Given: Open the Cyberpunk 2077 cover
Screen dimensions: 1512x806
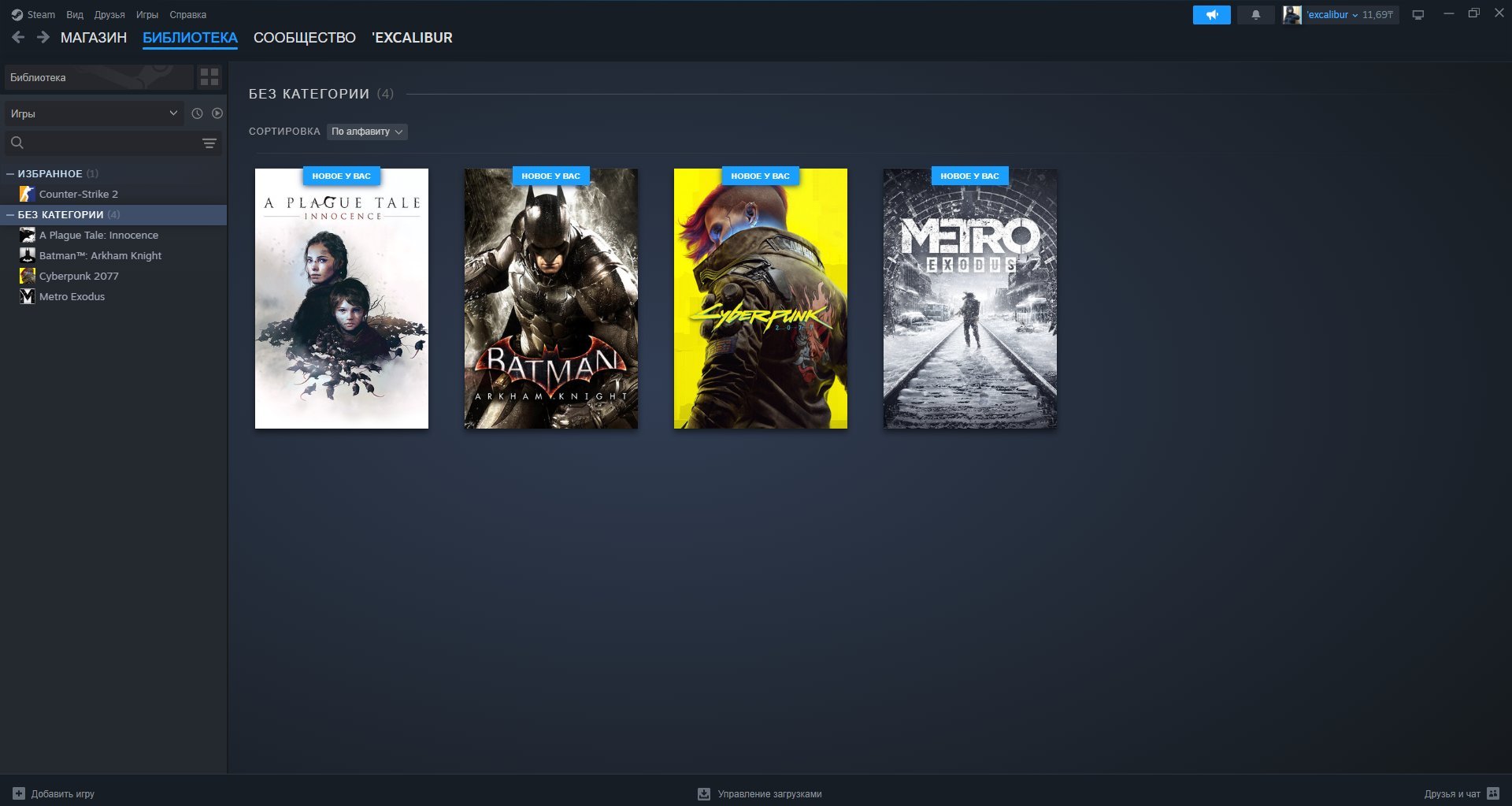Looking at the screenshot, I should [761, 299].
